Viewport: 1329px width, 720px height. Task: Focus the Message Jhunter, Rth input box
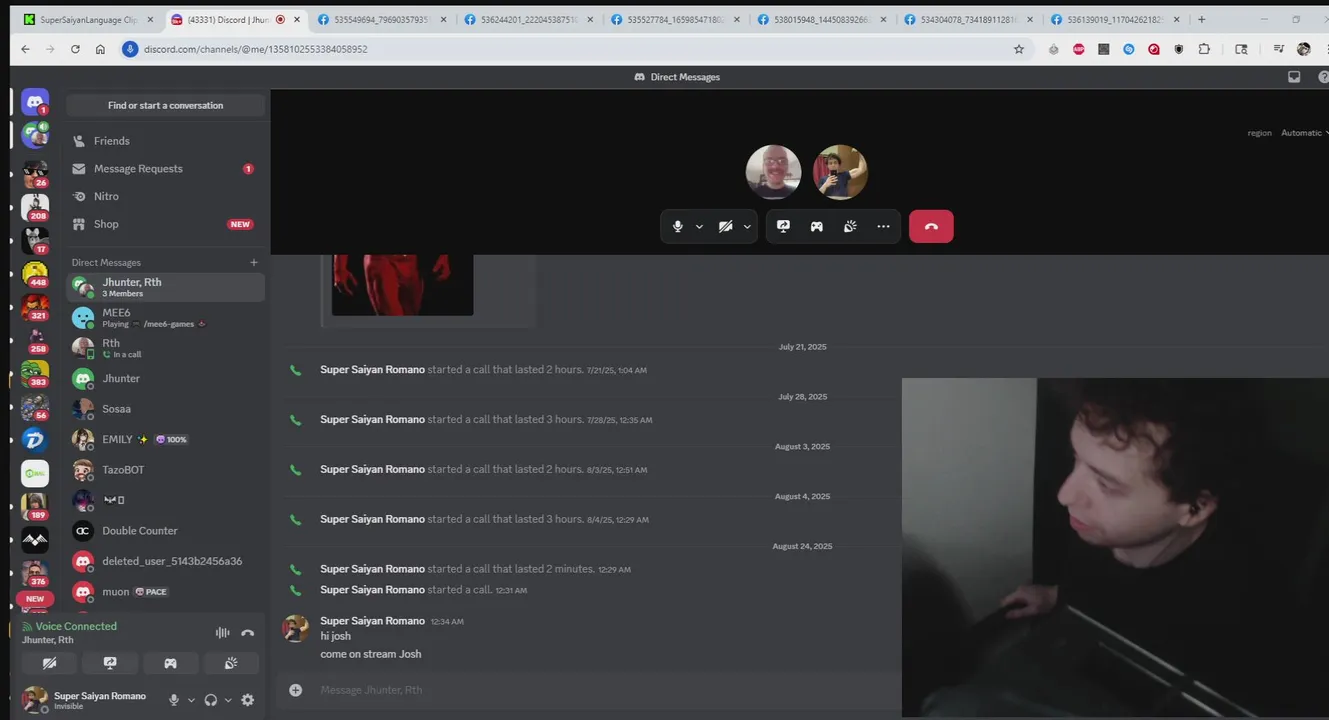click(600, 690)
